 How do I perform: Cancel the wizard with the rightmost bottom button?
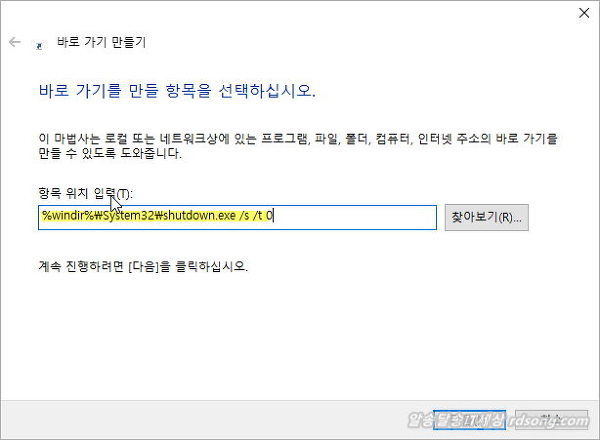coord(551,420)
